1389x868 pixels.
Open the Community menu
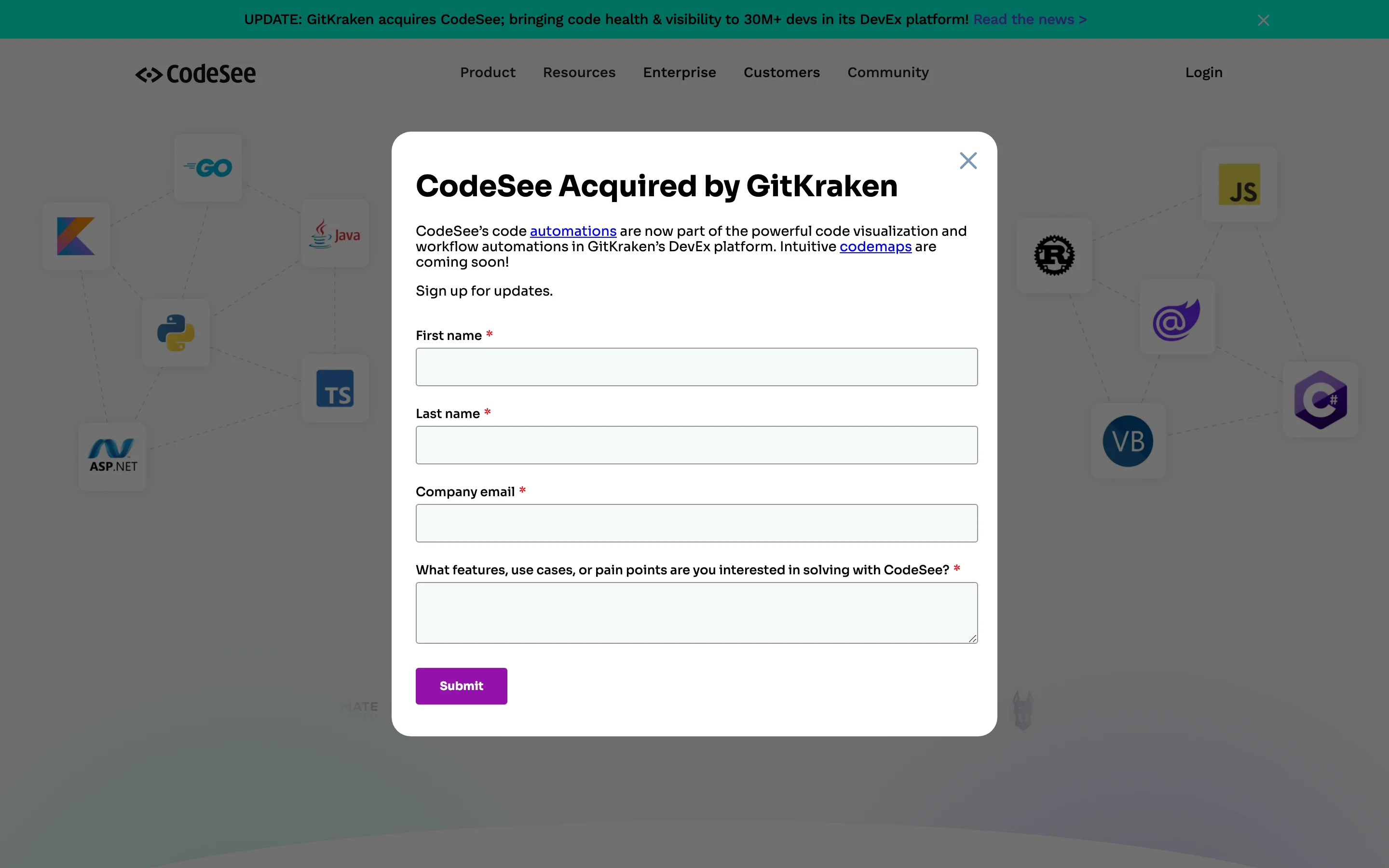pyautogui.click(x=887, y=72)
